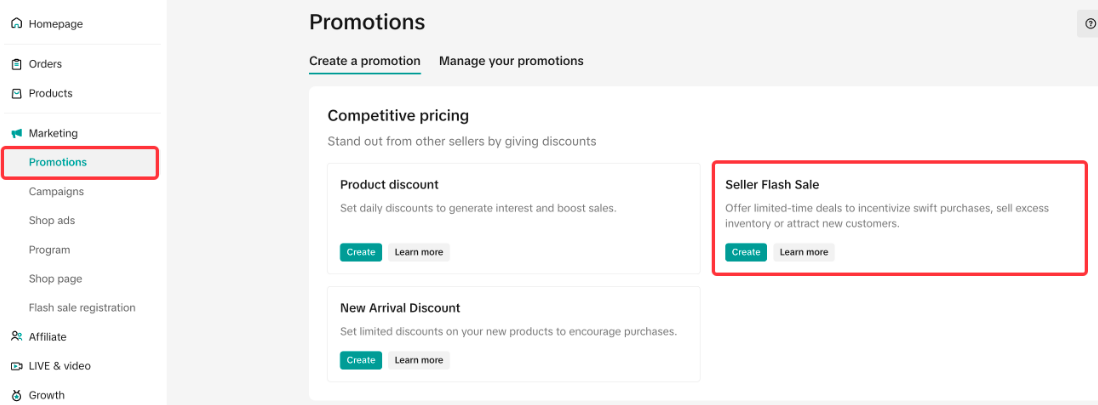
Task: Go to Shop ads in sidebar
Action: [52, 220]
